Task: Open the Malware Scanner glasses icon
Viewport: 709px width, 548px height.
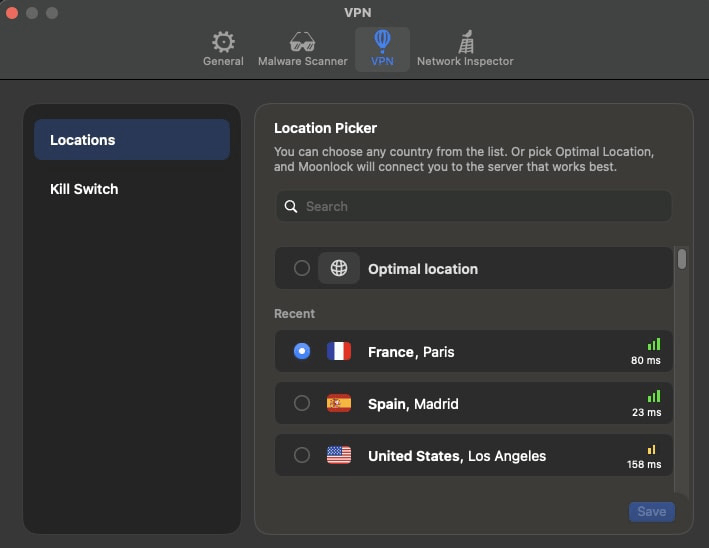Action: (303, 42)
